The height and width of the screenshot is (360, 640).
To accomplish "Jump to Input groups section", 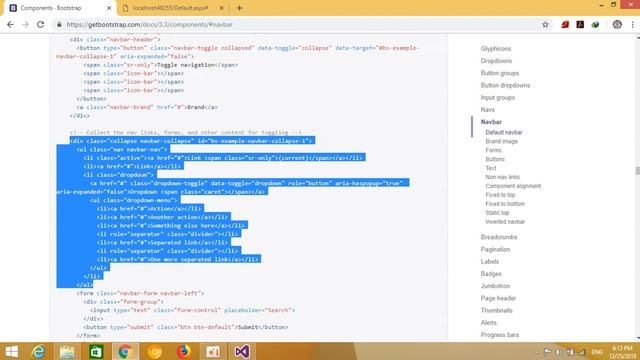I will click(x=498, y=98).
